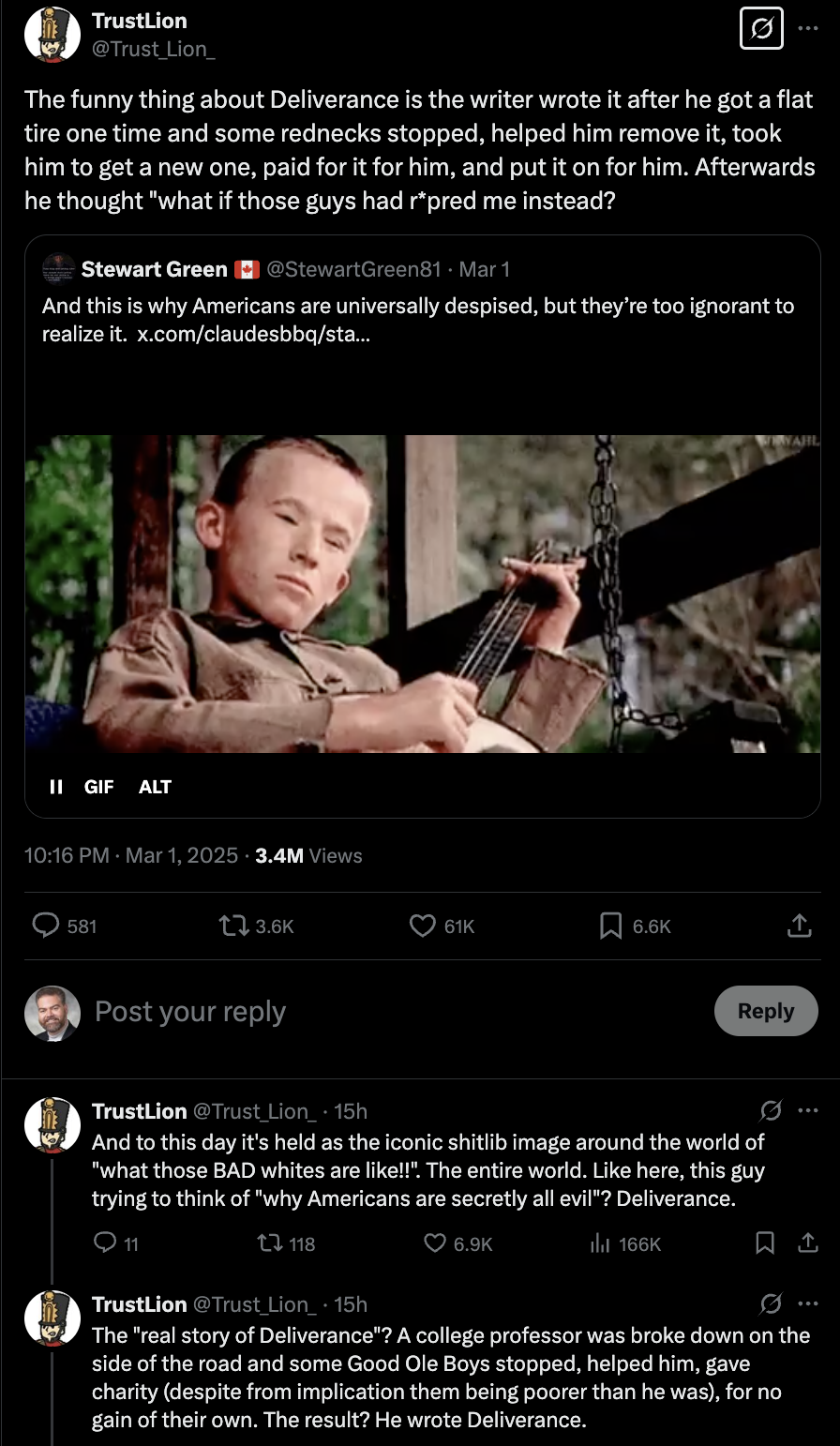Open more options on the first reply
This screenshot has width=840, height=1446.
pos(808,1111)
